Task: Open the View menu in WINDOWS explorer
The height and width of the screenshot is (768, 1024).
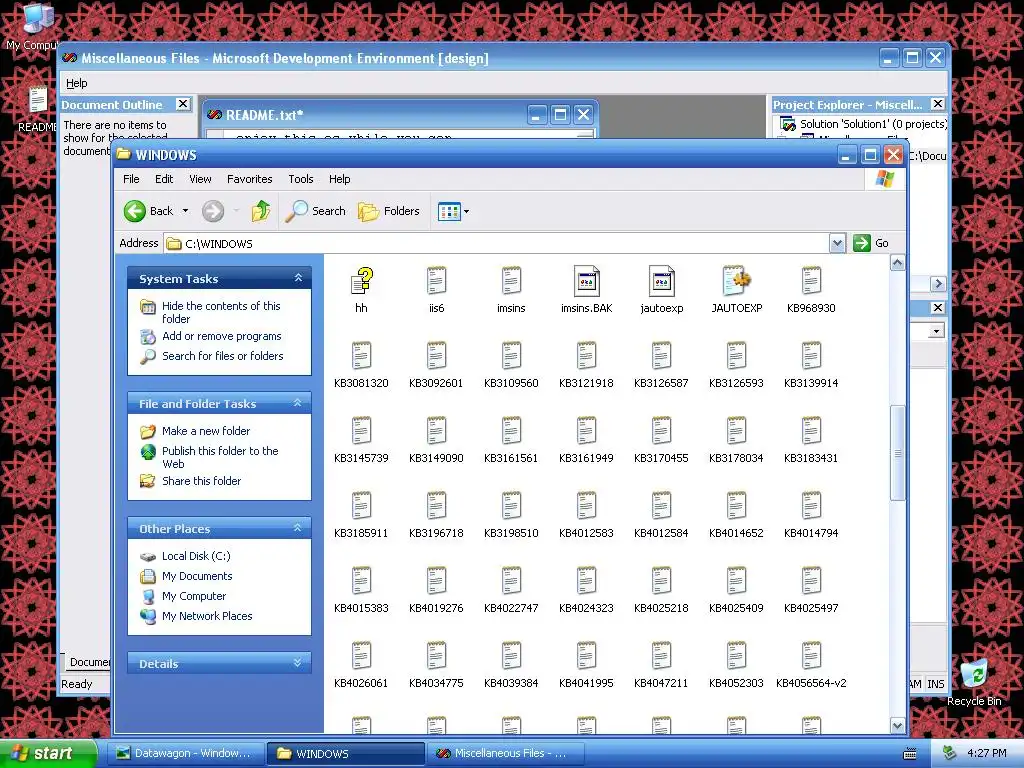Action: click(x=200, y=179)
